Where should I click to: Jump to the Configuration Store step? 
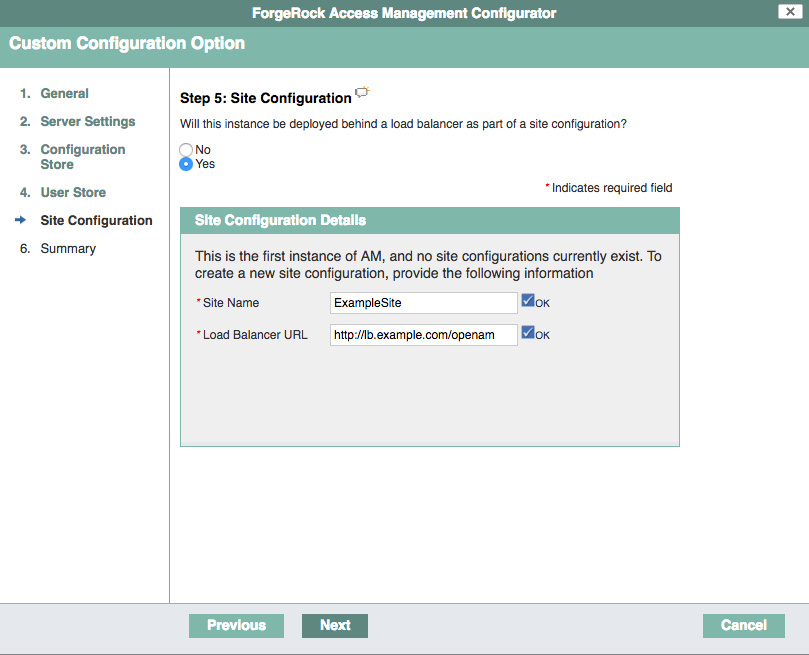[83, 157]
